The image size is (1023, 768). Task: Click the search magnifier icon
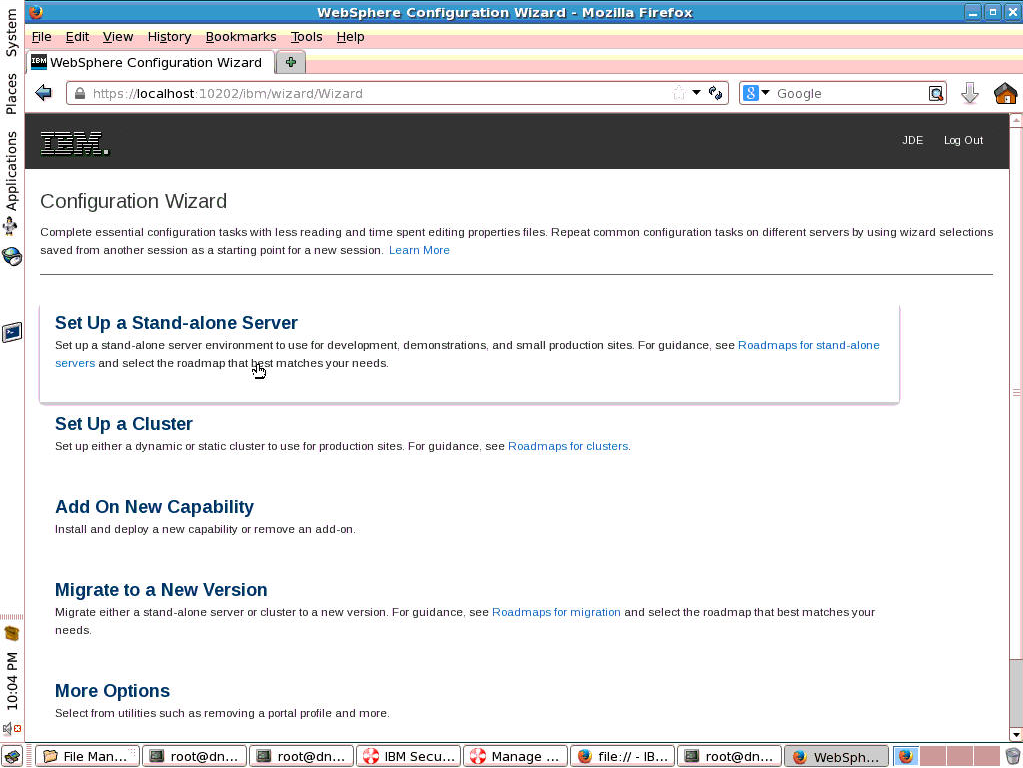click(x=936, y=93)
